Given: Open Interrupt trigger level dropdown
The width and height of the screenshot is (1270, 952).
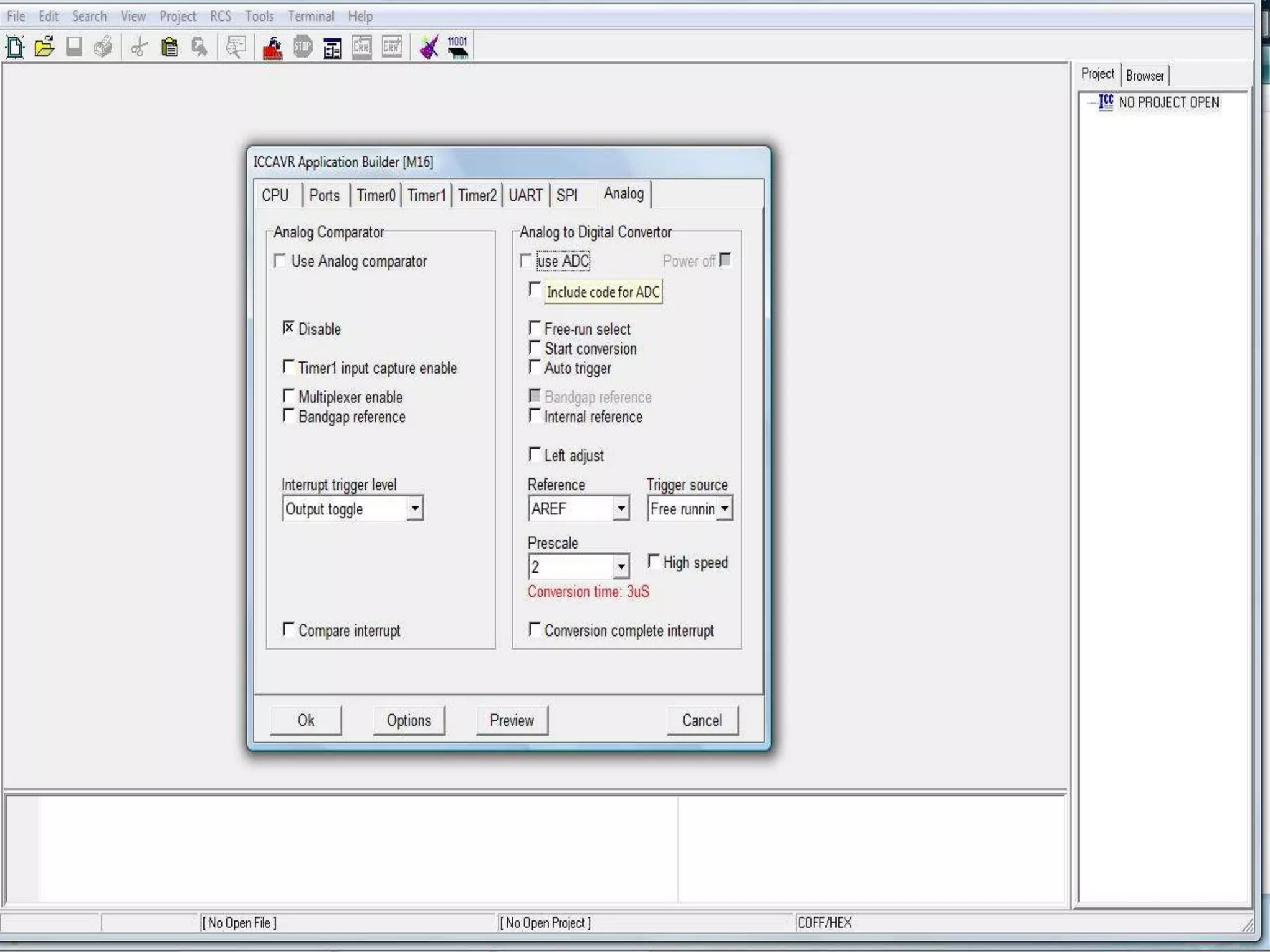Looking at the screenshot, I should tap(415, 509).
